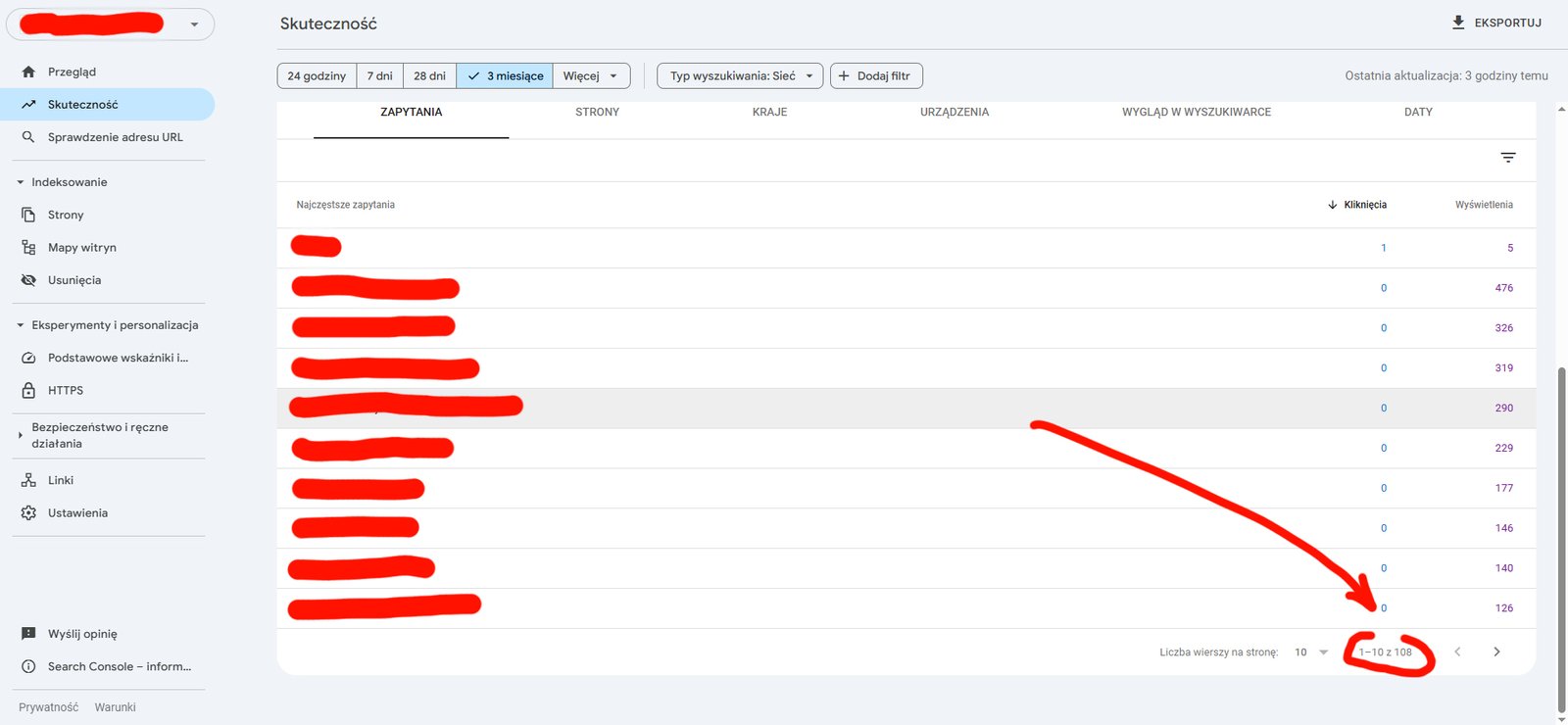The width and height of the screenshot is (1568, 725).
Task: Open the Prywatność link
Action: (x=48, y=707)
